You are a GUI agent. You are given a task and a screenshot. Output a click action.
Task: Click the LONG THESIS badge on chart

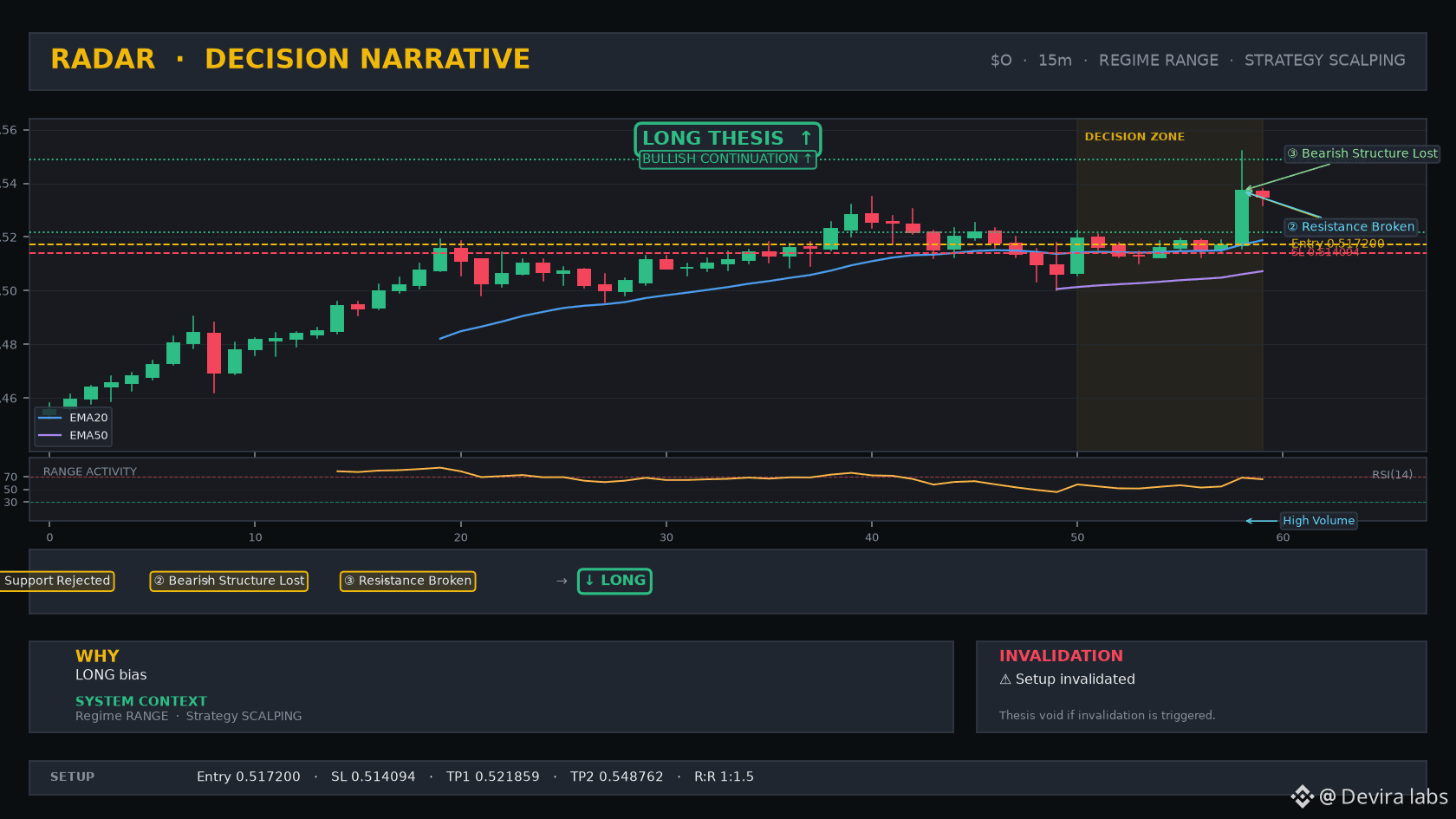click(x=727, y=139)
